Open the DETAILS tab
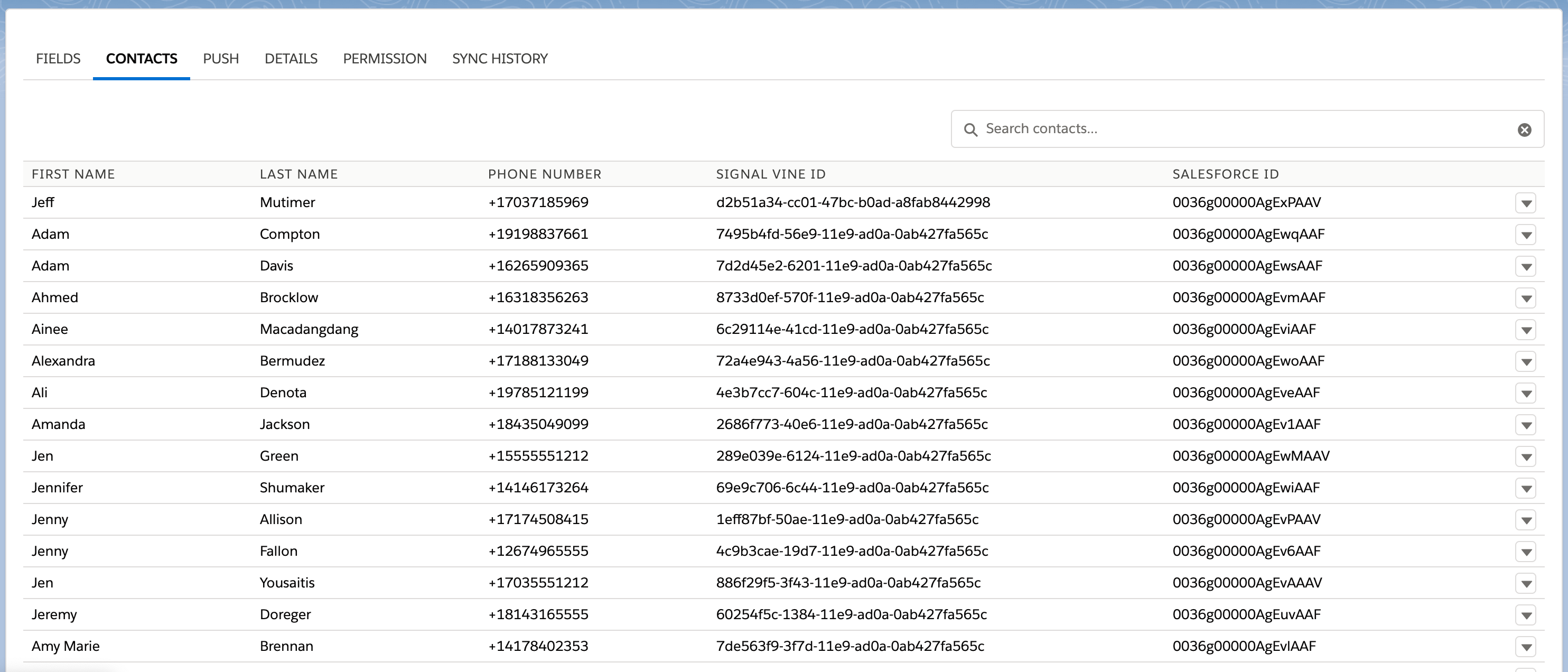 tap(291, 59)
